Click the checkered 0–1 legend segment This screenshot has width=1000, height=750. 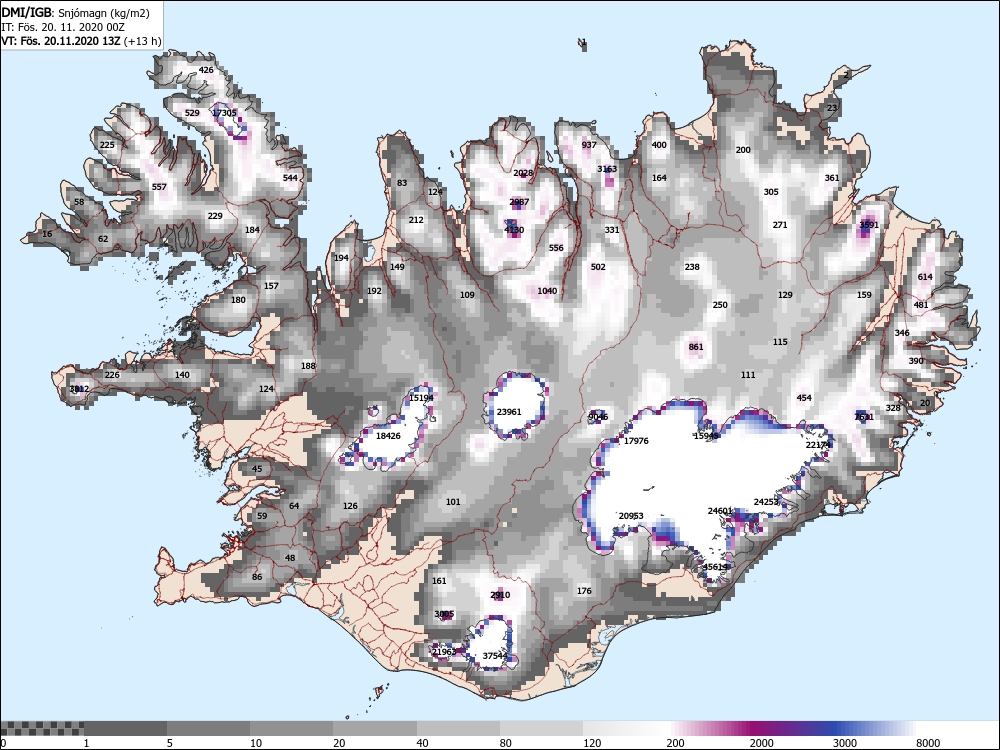(x=41, y=728)
